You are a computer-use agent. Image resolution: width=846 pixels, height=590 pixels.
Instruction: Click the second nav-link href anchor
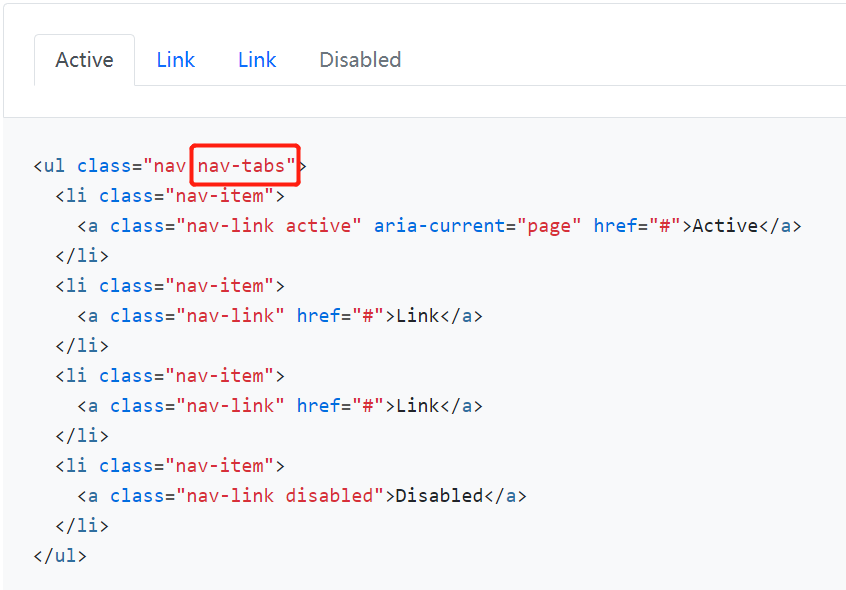point(318,315)
